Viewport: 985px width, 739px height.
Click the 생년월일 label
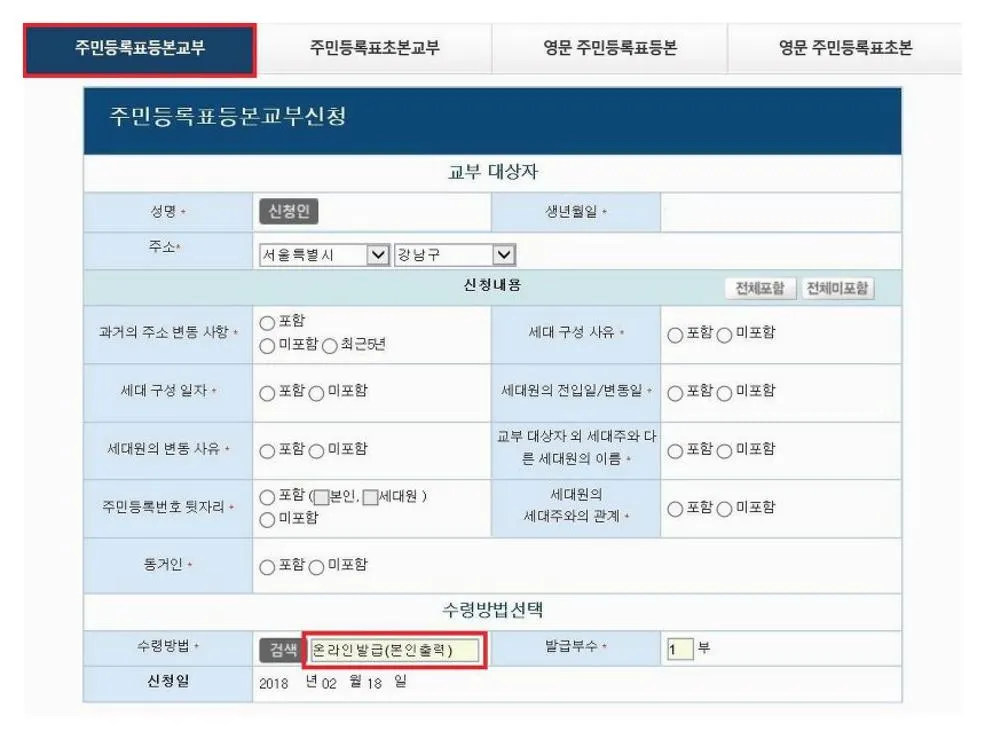pos(571,212)
